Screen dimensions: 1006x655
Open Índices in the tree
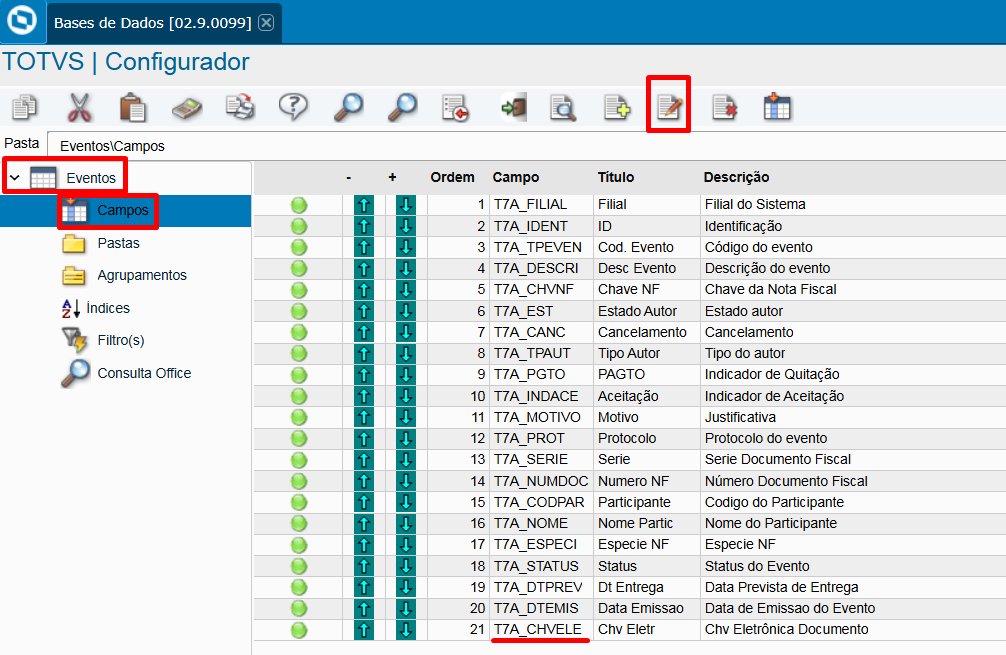click(x=108, y=308)
